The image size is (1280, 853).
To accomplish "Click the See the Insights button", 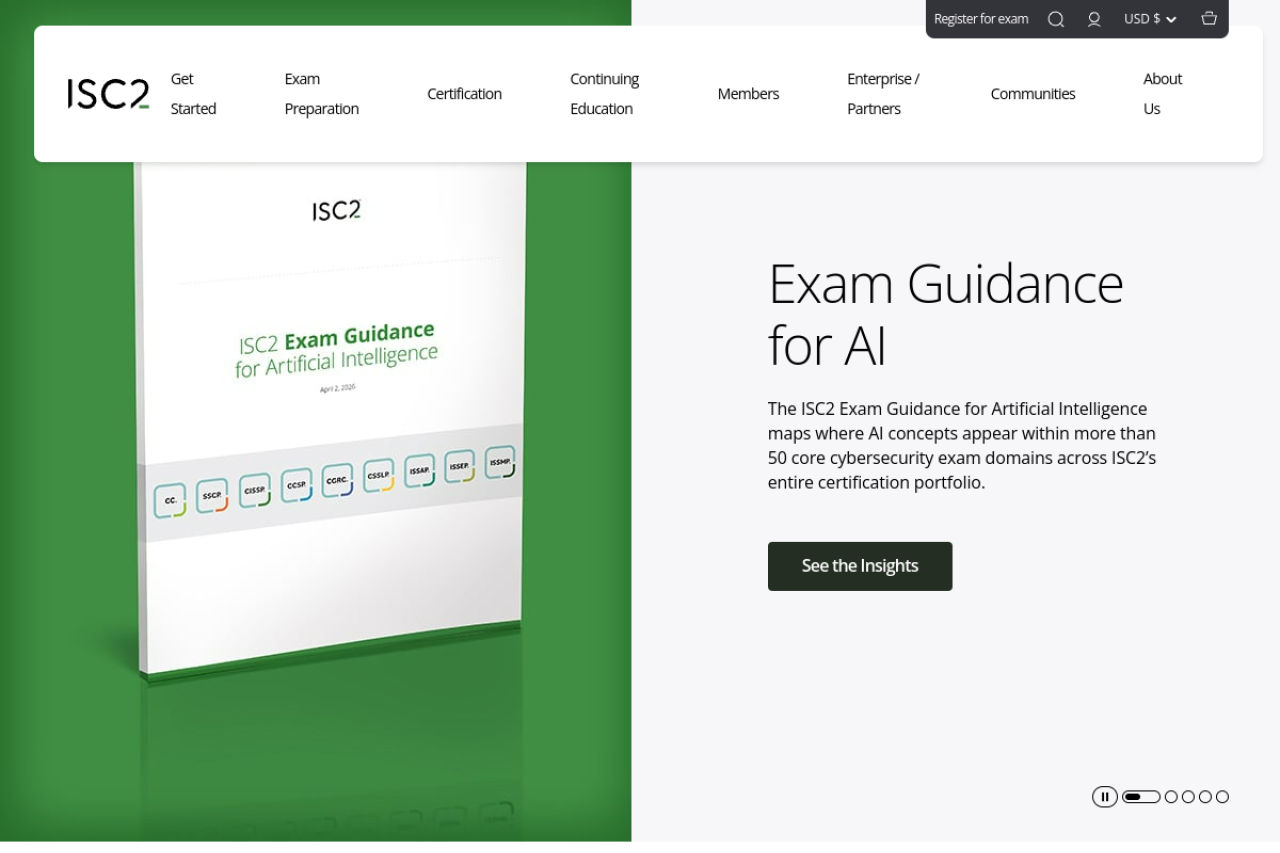I will point(860,566).
